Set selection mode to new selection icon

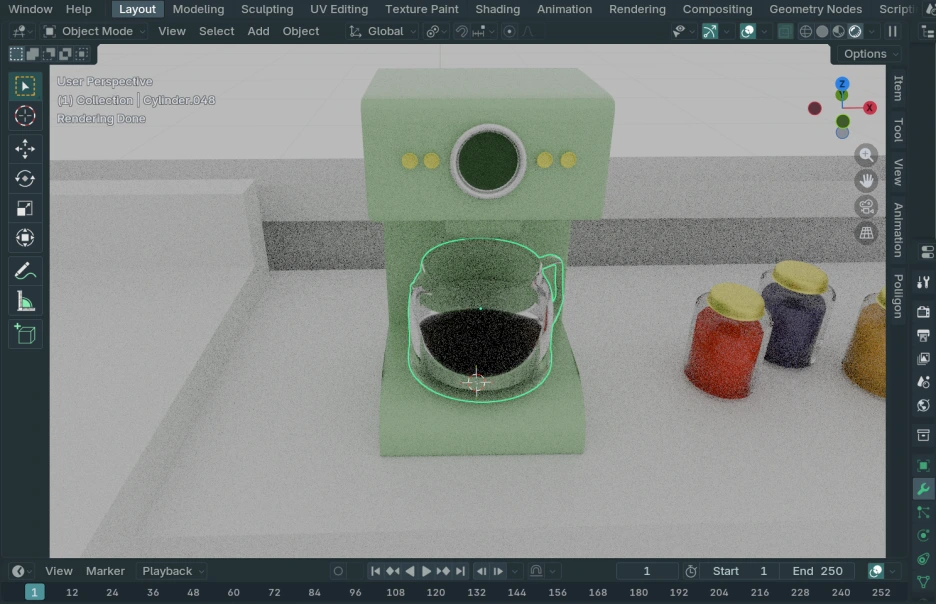[16, 54]
